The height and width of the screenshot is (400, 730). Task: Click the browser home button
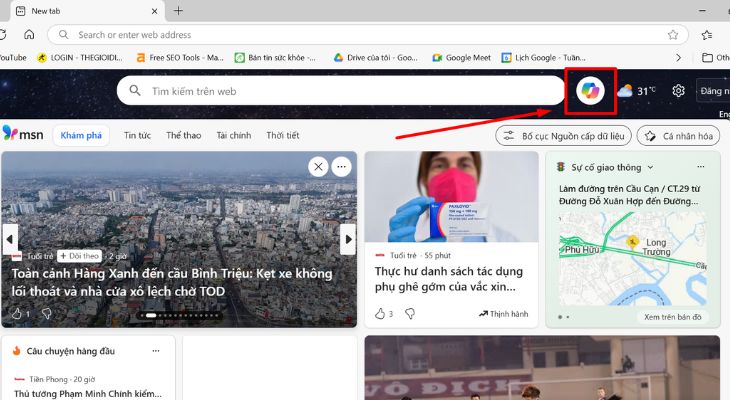(x=29, y=34)
